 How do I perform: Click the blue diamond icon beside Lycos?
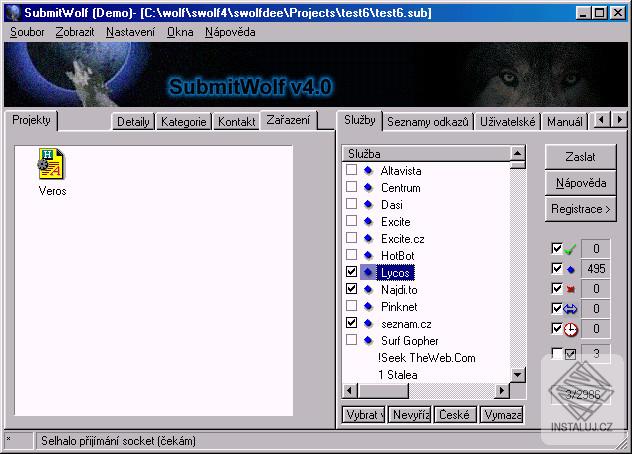point(368,273)
